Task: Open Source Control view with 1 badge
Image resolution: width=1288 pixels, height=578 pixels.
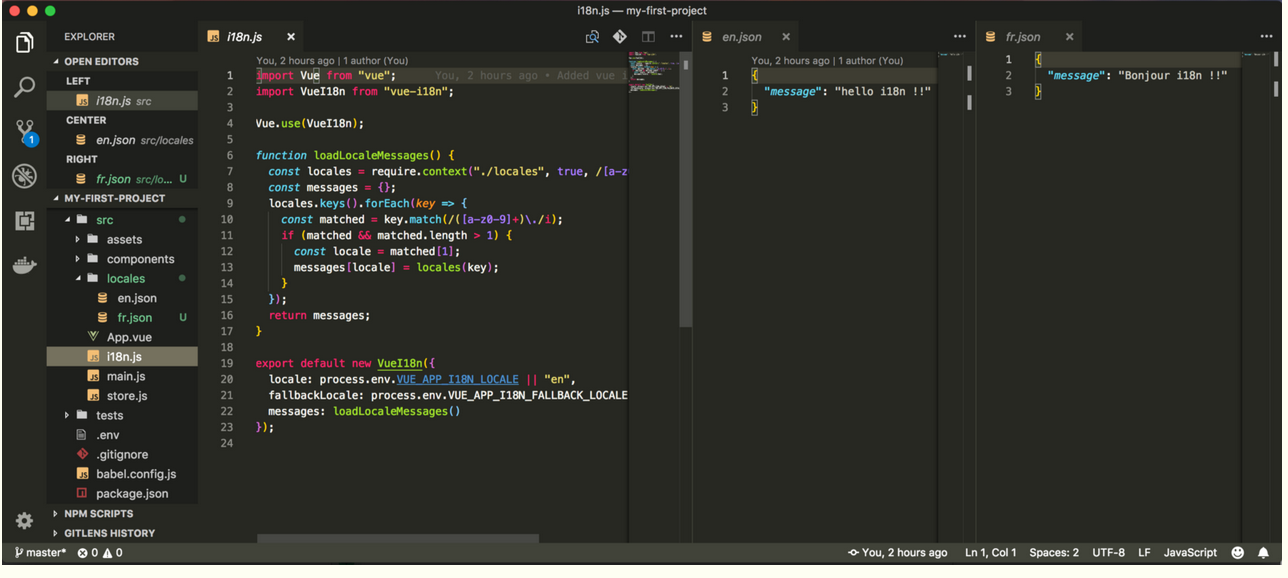Action: click(x=25, y=132)
